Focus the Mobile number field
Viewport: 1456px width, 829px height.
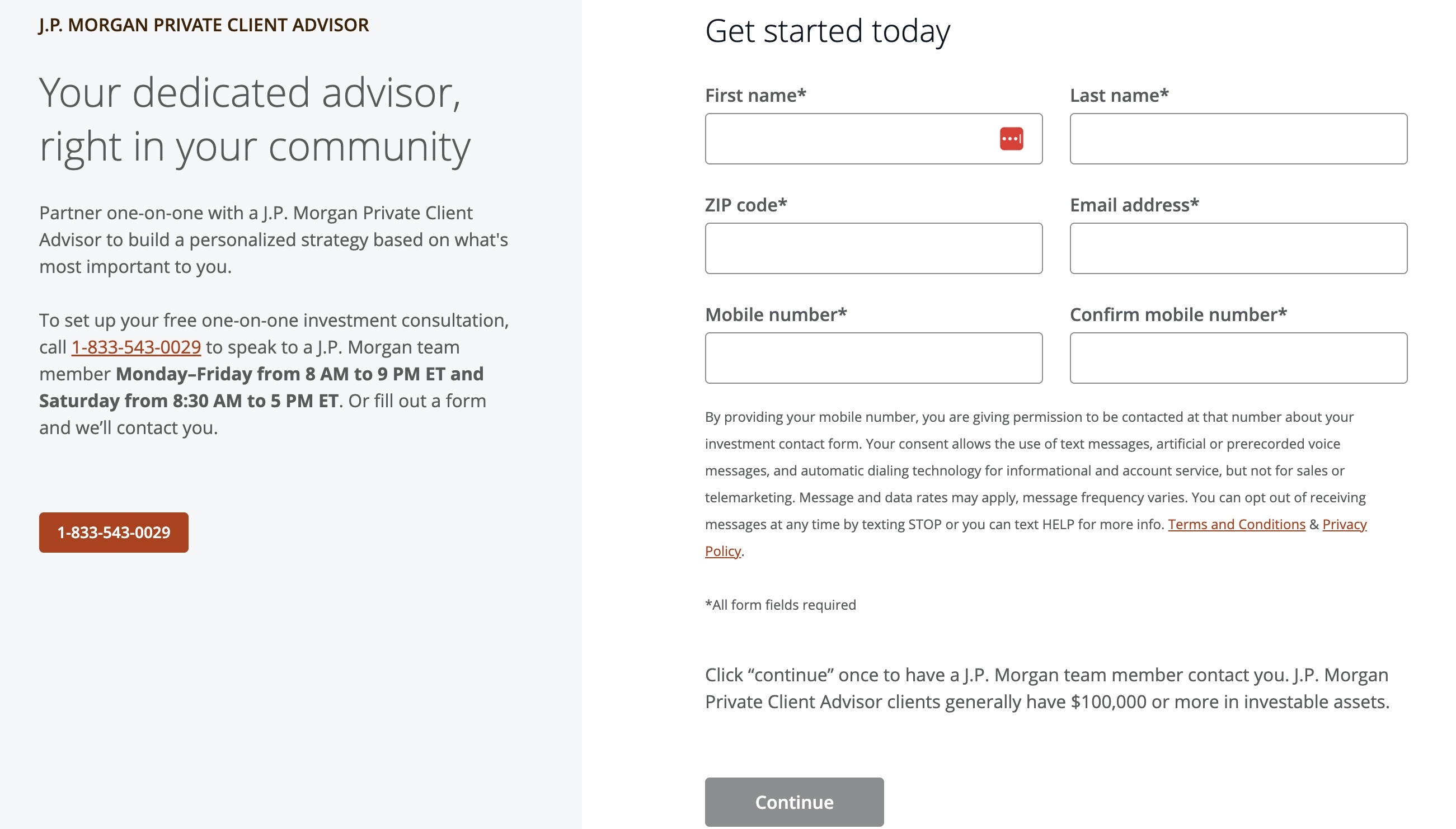pyautogui.click(x=873, y=358)
